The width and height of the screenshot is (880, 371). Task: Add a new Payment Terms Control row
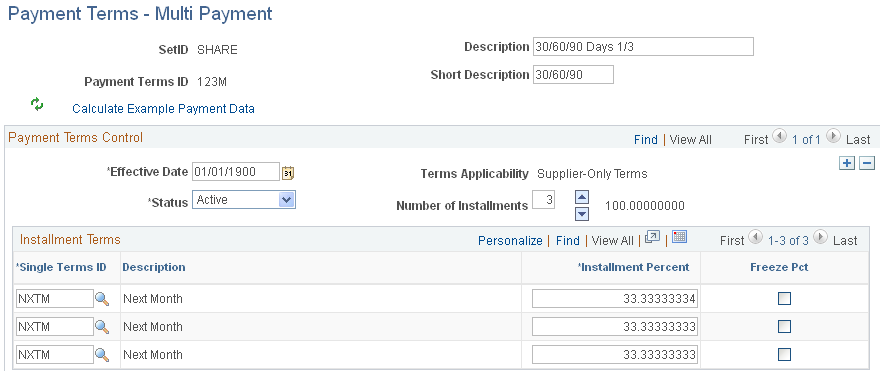846,163
